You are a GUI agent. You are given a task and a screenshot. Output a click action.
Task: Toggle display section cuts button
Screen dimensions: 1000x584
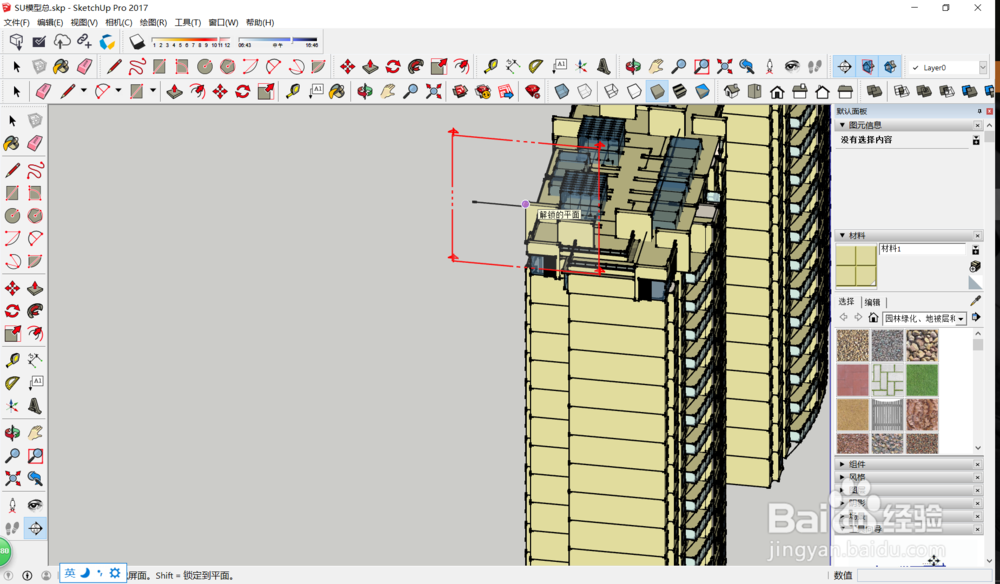pyautogui.click(x=890, y=66)
